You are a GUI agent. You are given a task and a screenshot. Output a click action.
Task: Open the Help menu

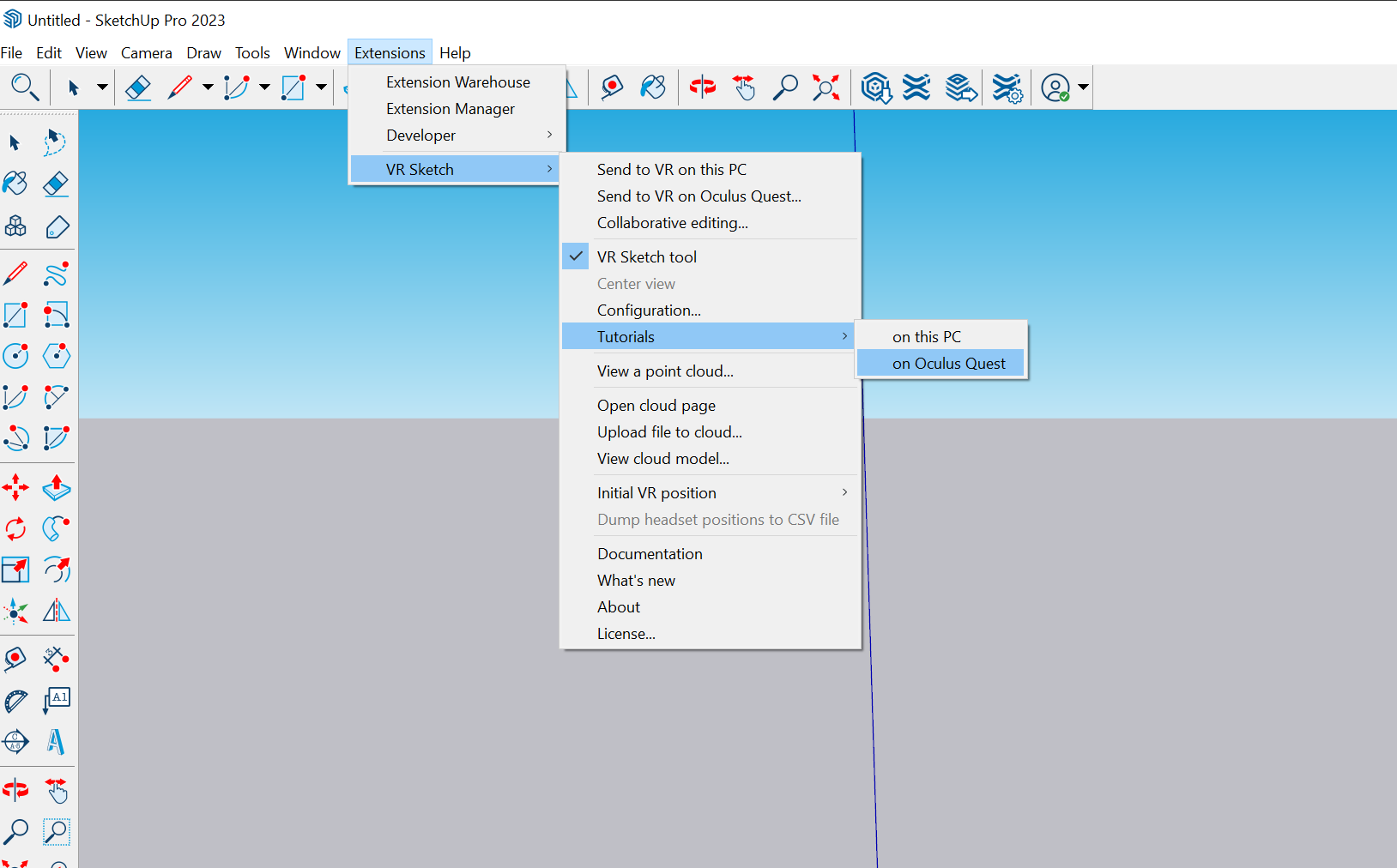pos(455,53)
